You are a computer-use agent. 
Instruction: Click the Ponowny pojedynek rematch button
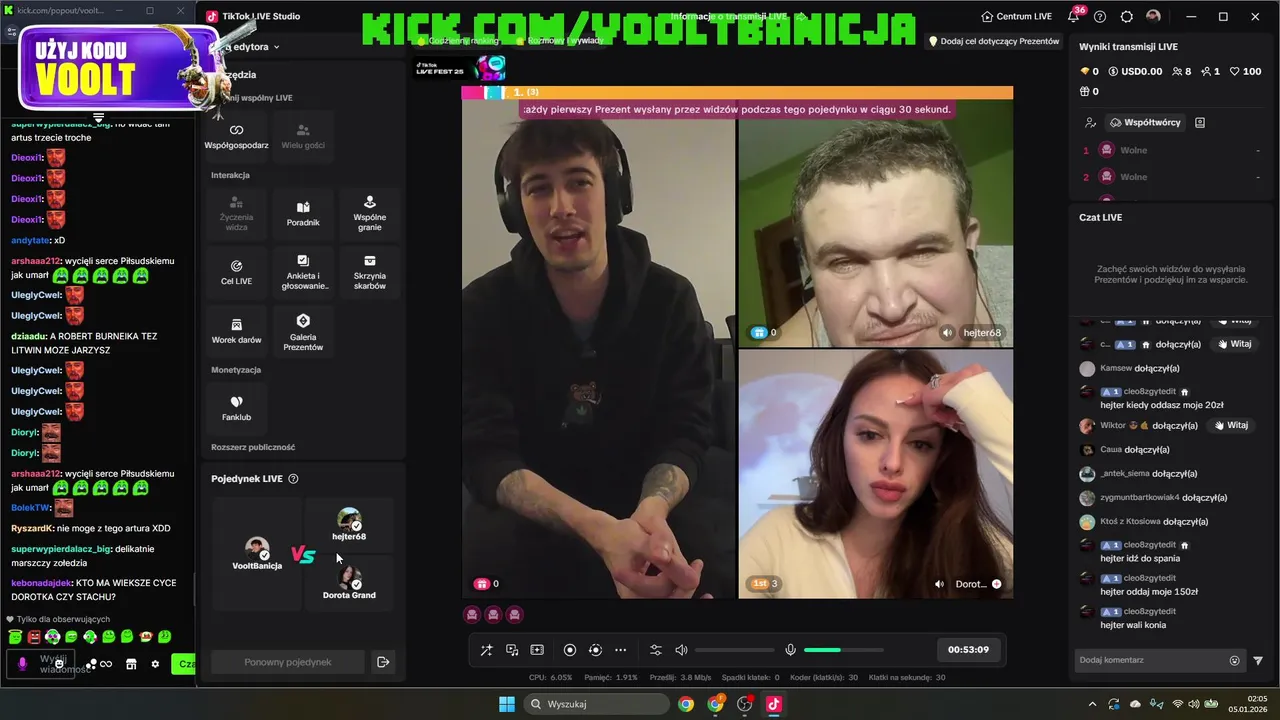[288, 662]
